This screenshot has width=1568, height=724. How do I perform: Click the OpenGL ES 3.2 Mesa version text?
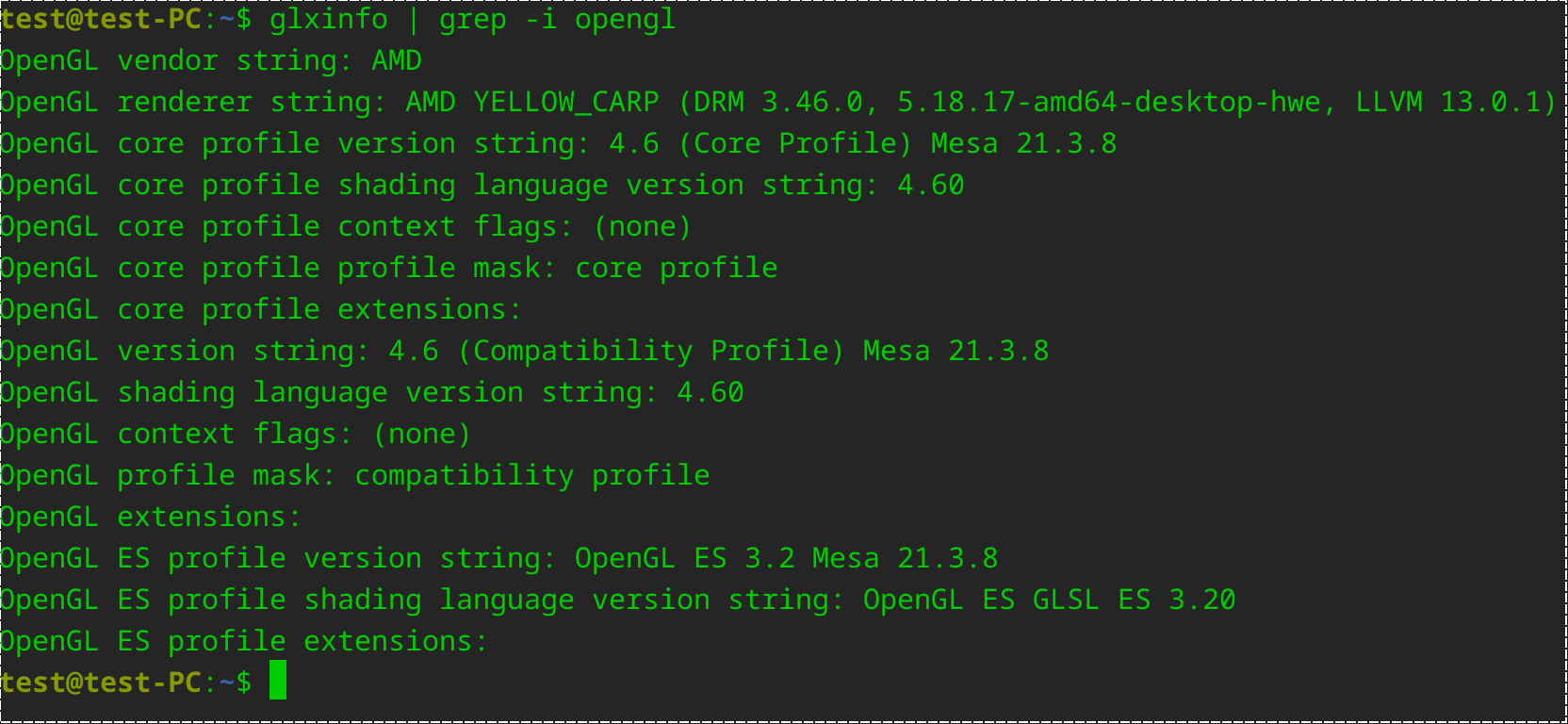pyautogui.click(x=787, y=558)
